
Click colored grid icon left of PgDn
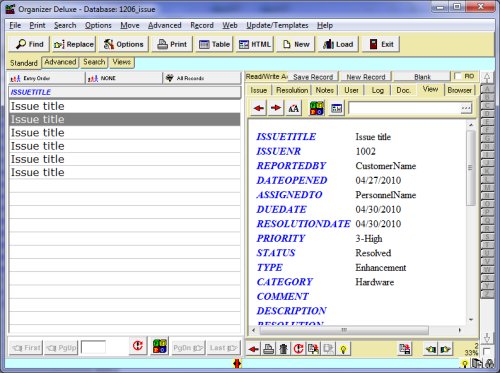click(160, 346)
